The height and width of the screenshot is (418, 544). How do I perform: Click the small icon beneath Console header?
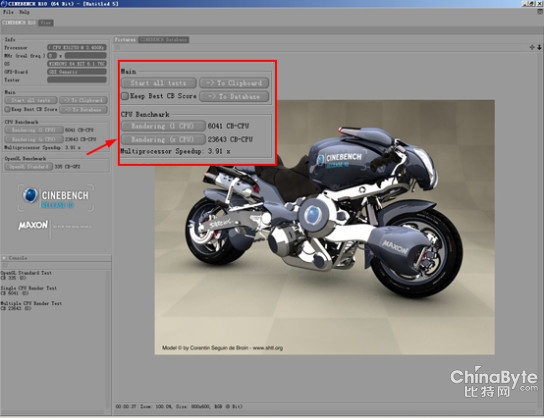click(5, 265)
